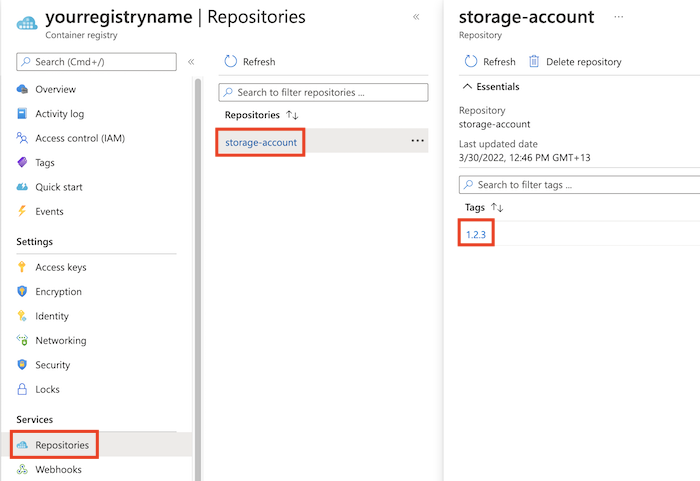Image resolution: width=700 pixels, height=481 pixels.
Task: Open the Overview page
Action: pos(56,89)
